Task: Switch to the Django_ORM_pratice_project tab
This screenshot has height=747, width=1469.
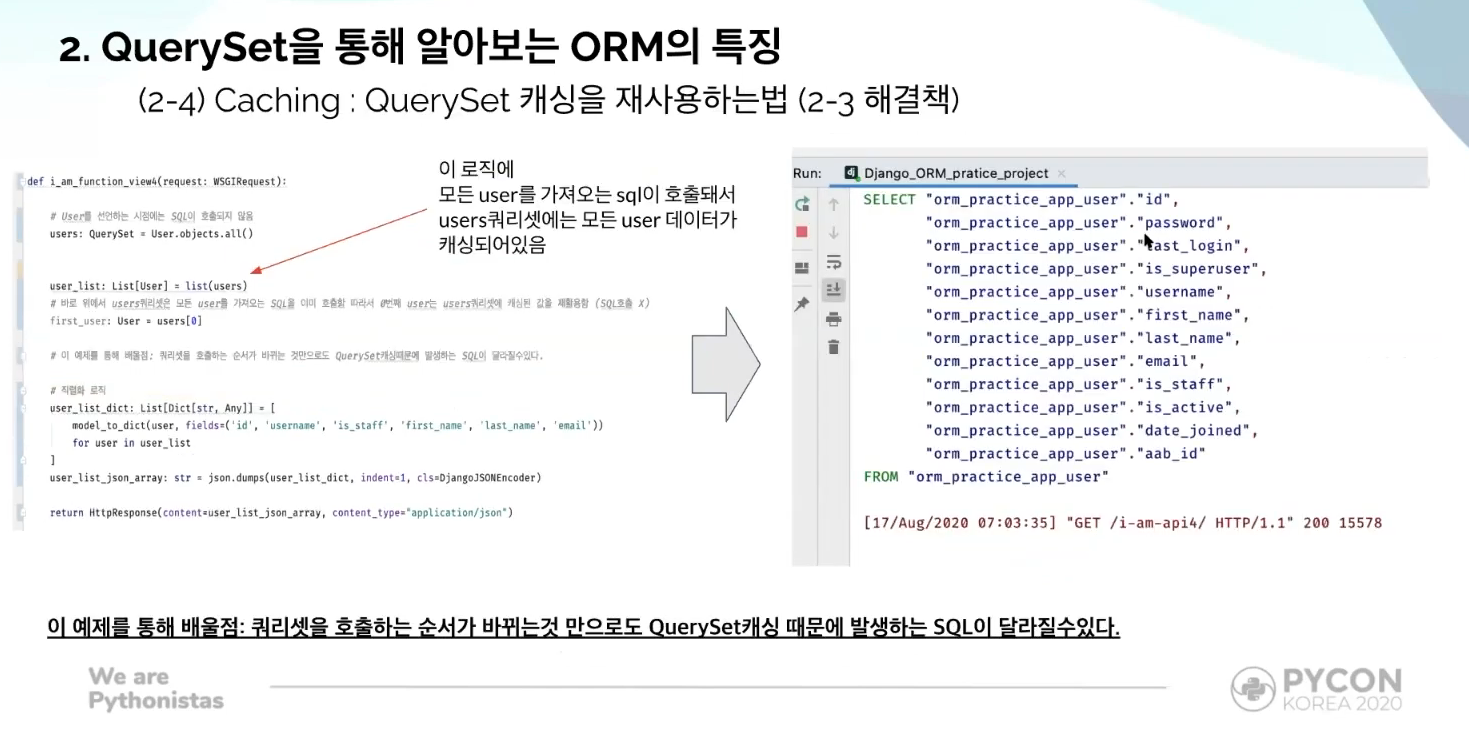Action: pyautogui.click(x=960, y=172)
